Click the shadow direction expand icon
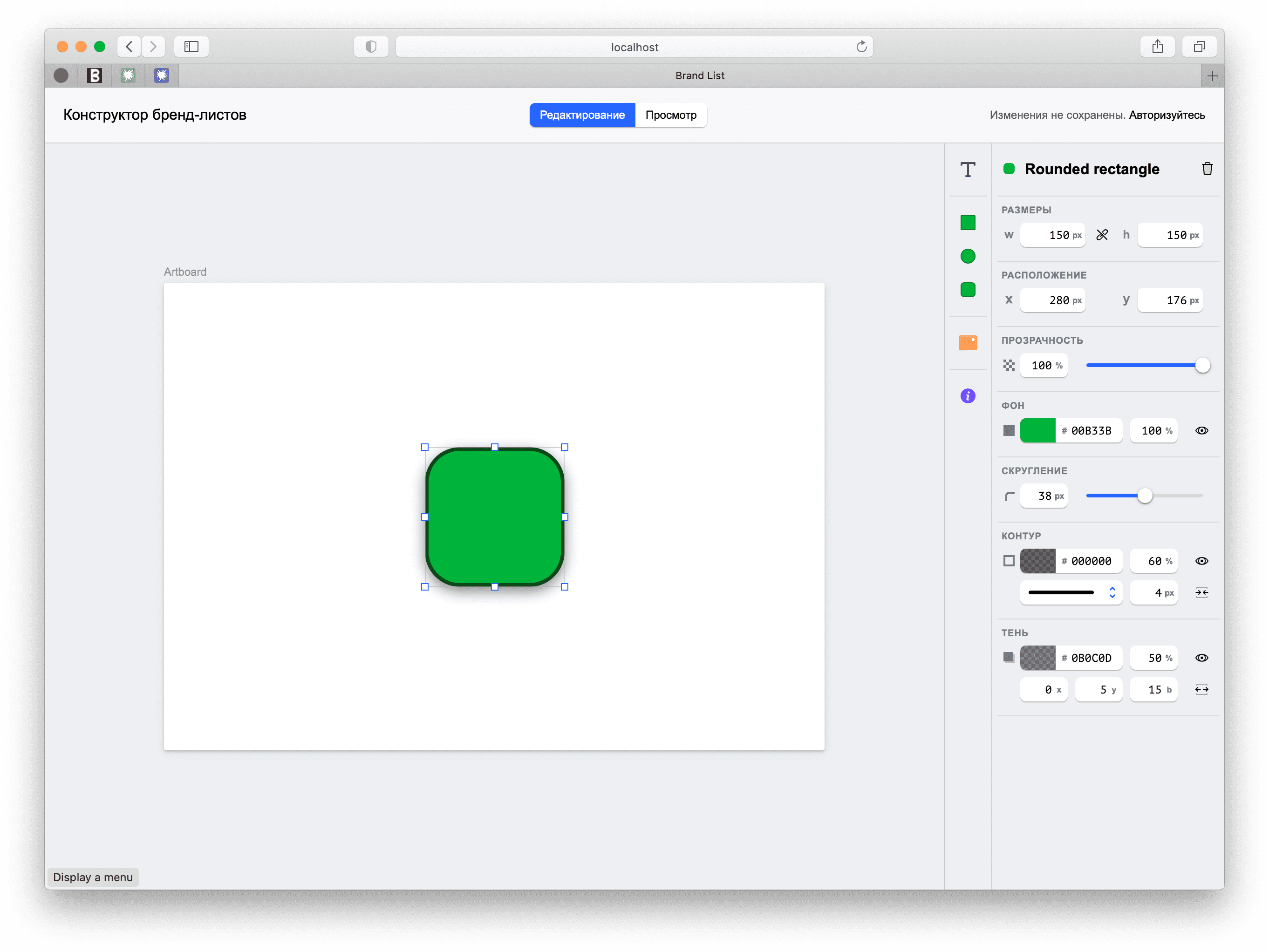 pos(1200,688)
